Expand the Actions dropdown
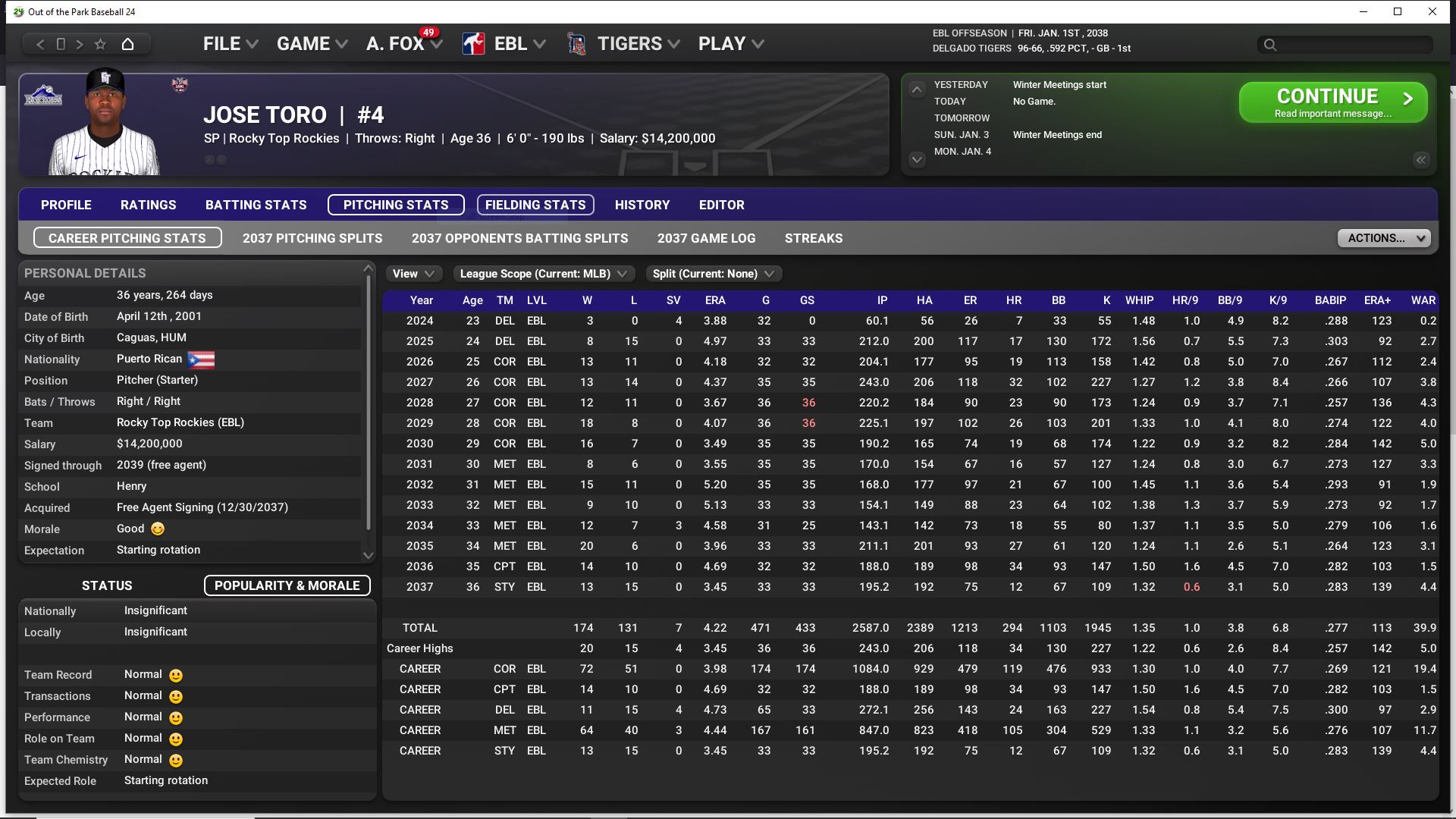 pos(1383,238)
